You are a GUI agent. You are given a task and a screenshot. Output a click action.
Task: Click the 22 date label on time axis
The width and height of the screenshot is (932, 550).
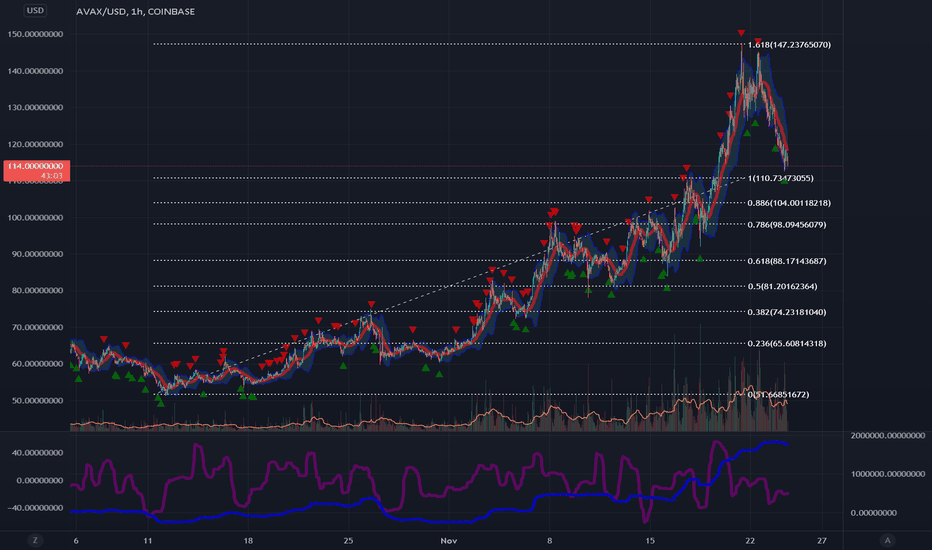(x=750, y=540)
